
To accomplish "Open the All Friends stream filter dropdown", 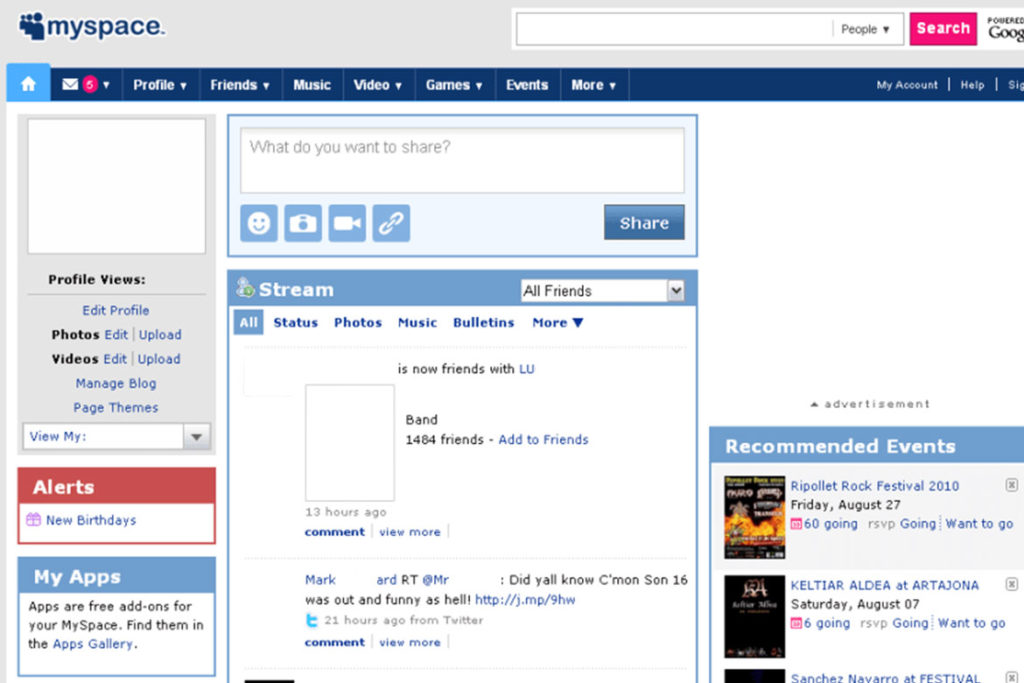I will [603, 291].
